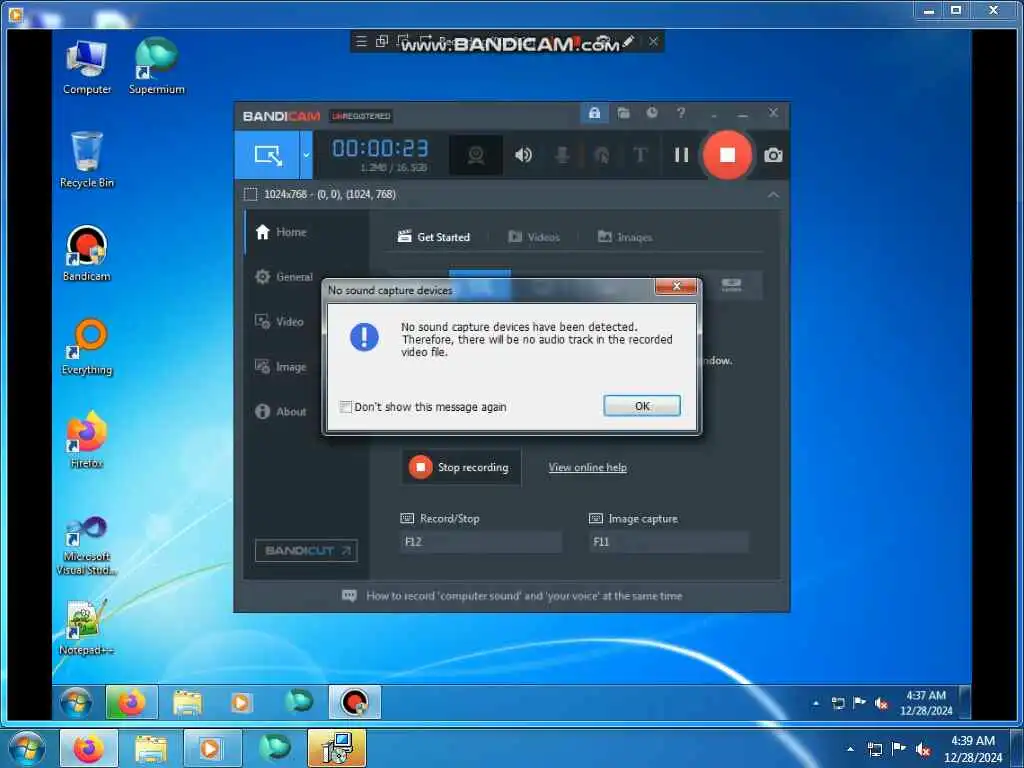This screenshot has width=1024, height=768.
Task: Toggle the text overlay T icon
Action: coord(640,155)
